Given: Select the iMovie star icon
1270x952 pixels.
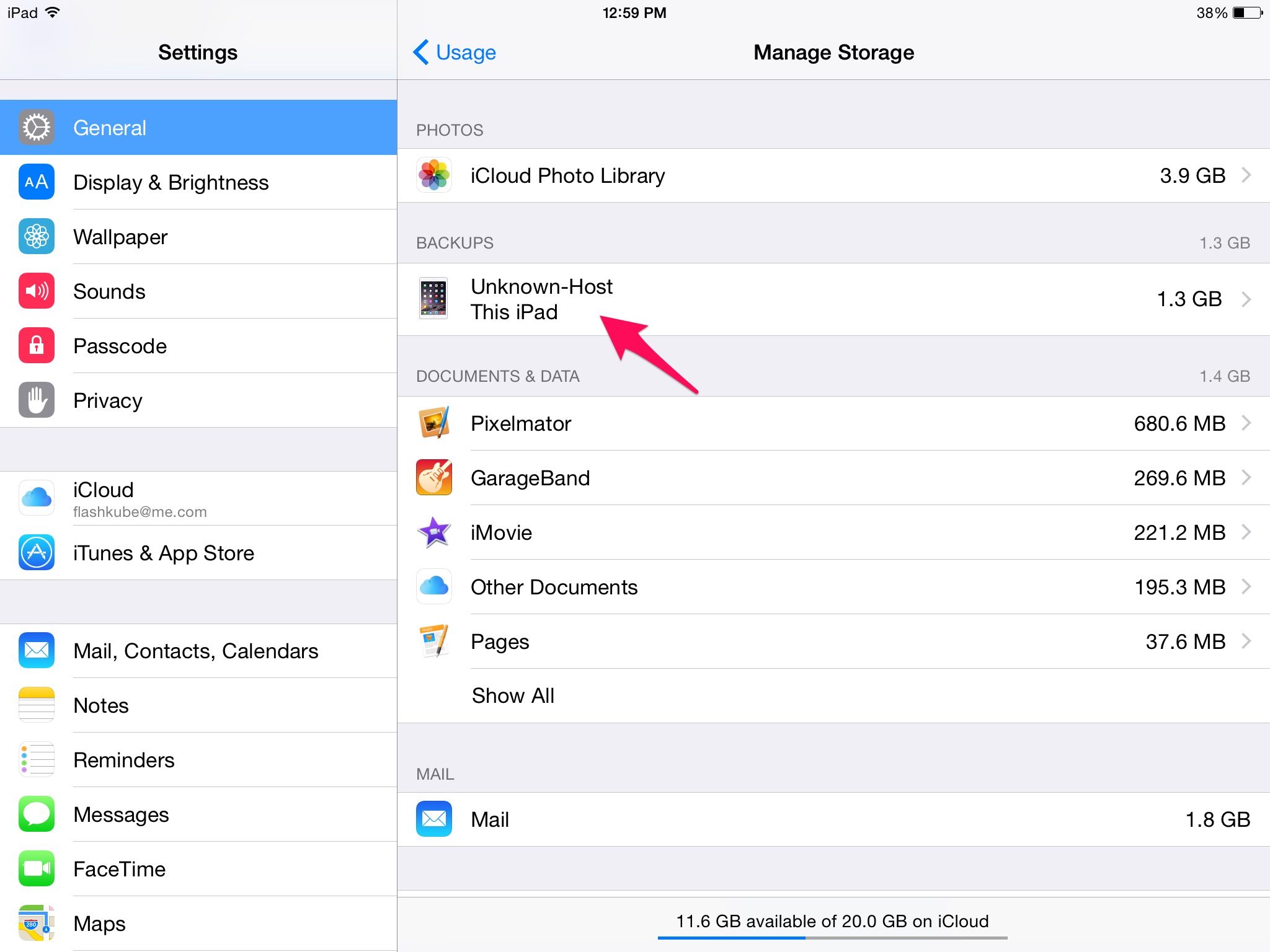Looking at the screenshot, I should [x=433, y=532].
